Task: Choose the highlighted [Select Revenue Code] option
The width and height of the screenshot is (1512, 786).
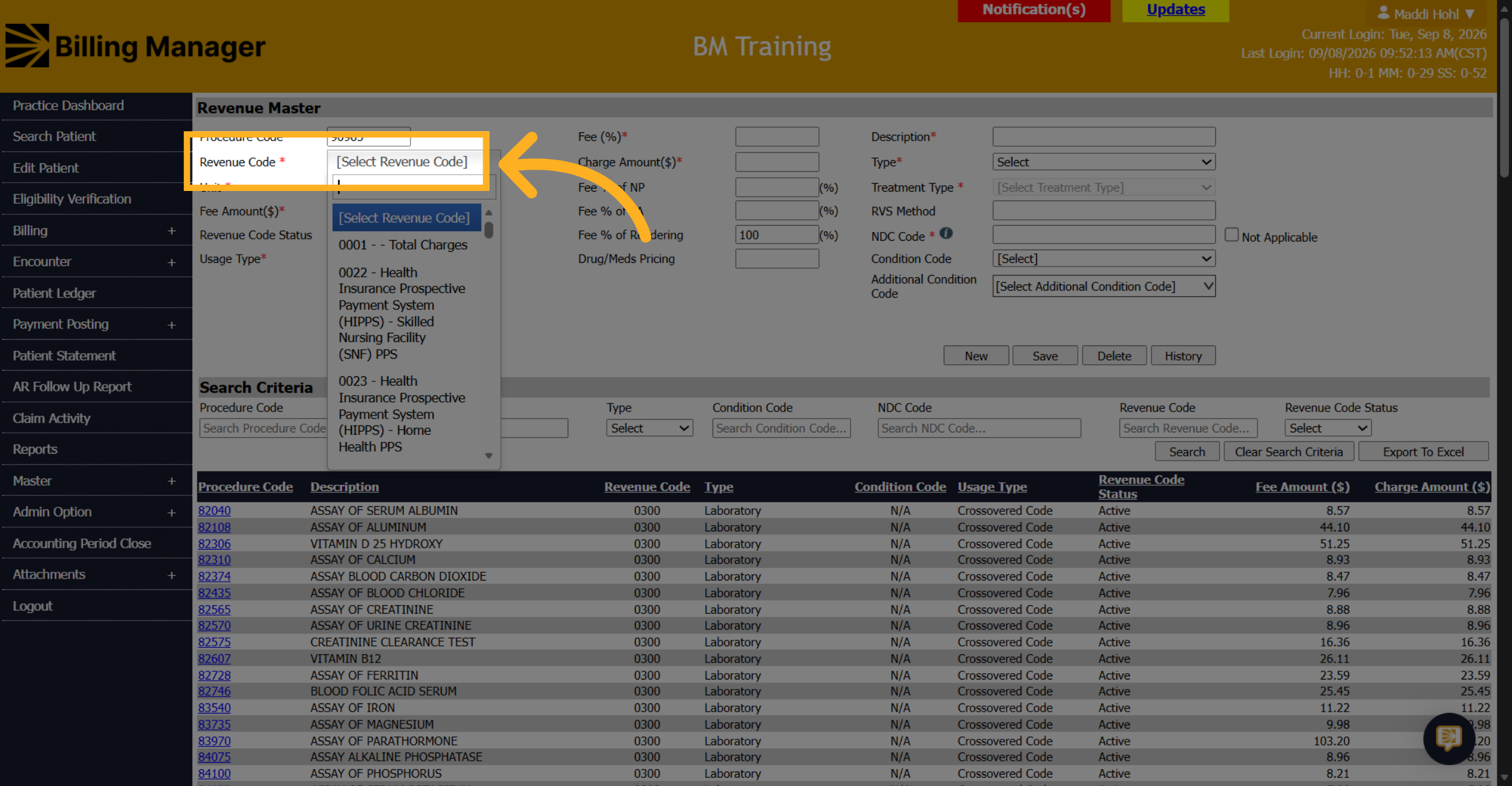Action: pos(406,218)
